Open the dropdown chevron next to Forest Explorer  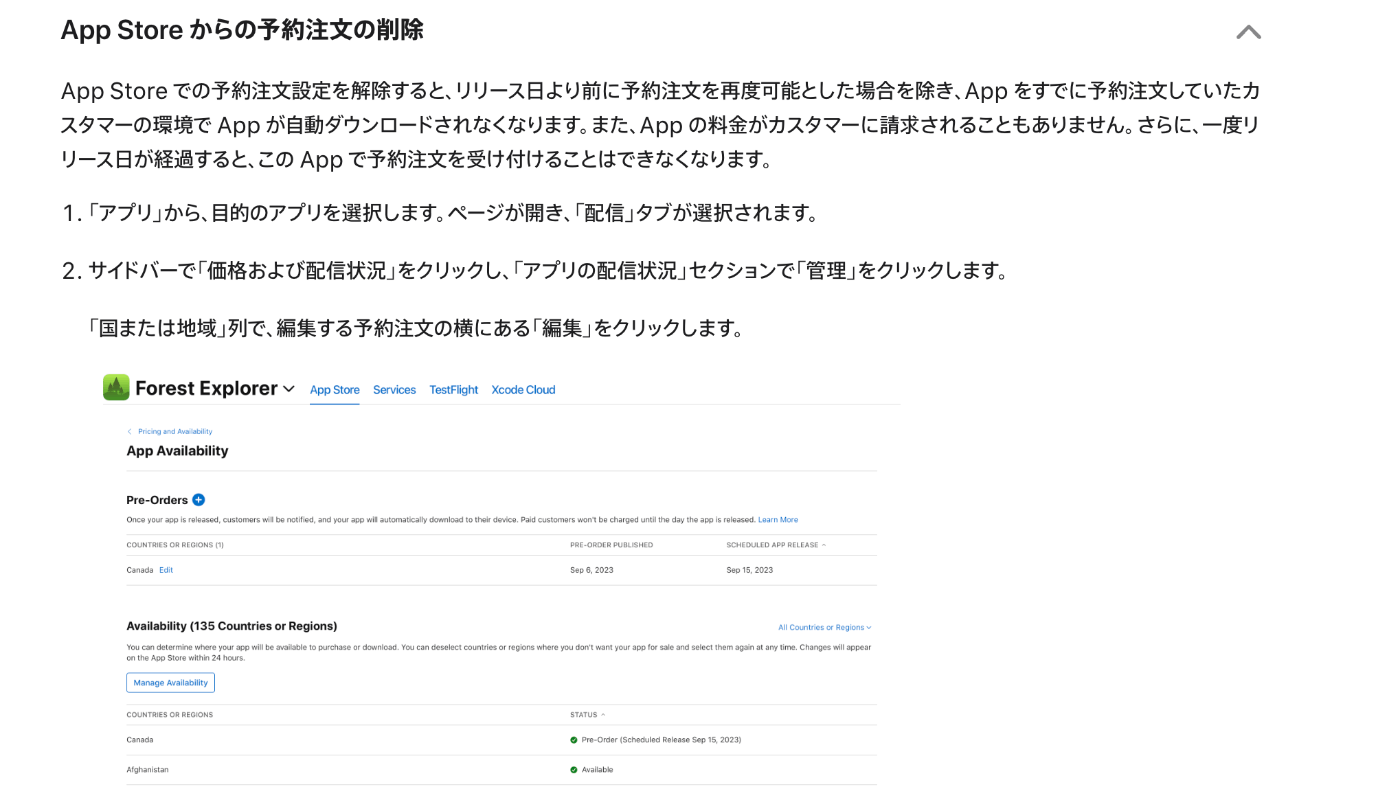(x=289, y=389)
